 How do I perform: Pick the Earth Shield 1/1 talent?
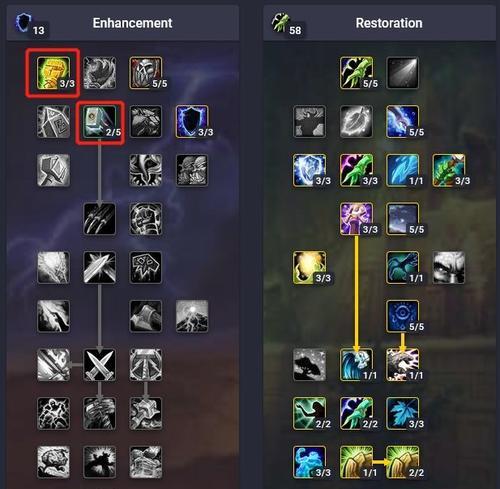pyautogui.click(x=356, y=462)
